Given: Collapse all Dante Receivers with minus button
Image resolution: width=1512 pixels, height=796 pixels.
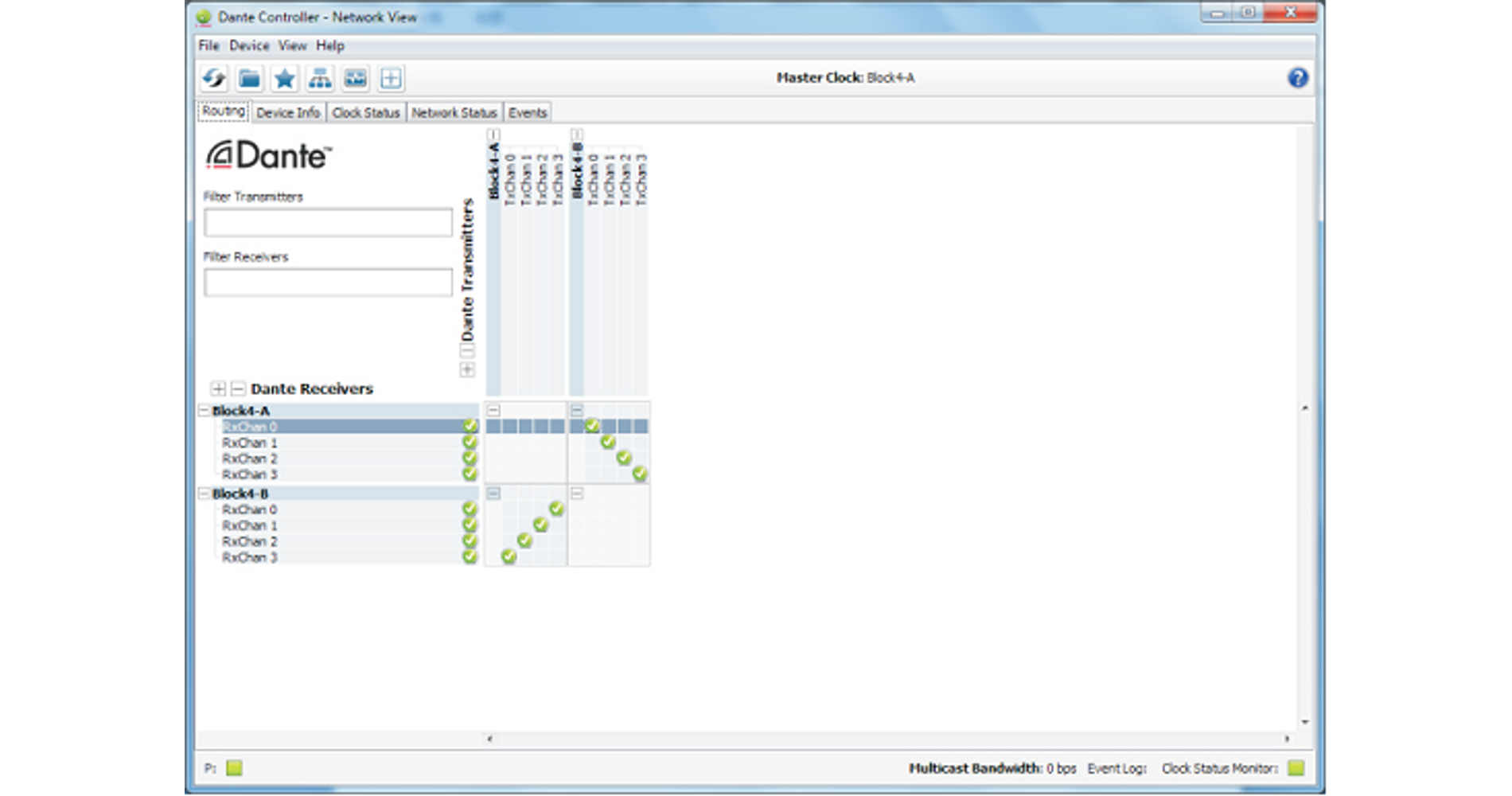Looking at the screenshot, I should [x=237, y=388].
